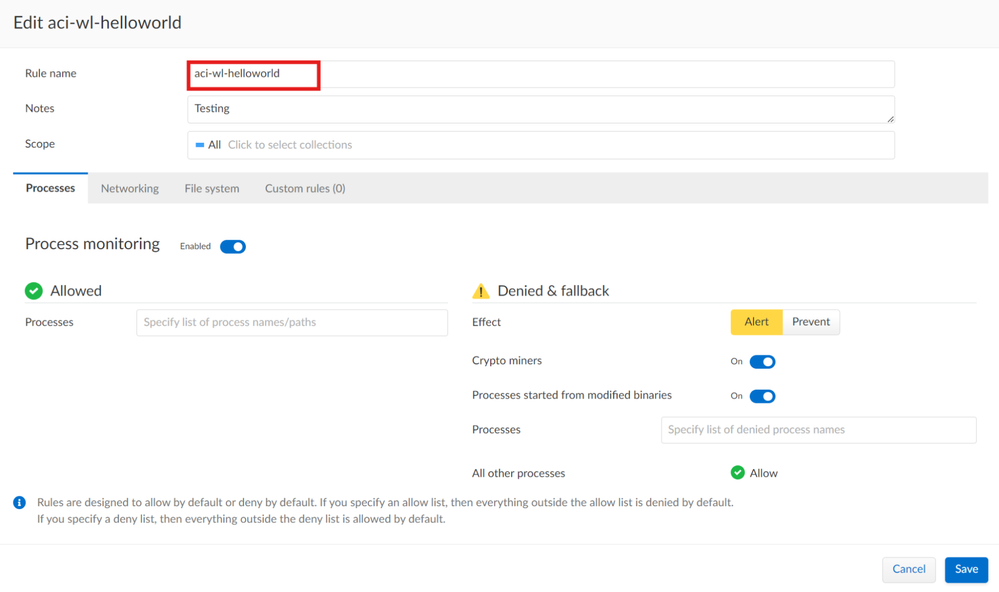Switch to the Networking tab

(x=130, y=188)
